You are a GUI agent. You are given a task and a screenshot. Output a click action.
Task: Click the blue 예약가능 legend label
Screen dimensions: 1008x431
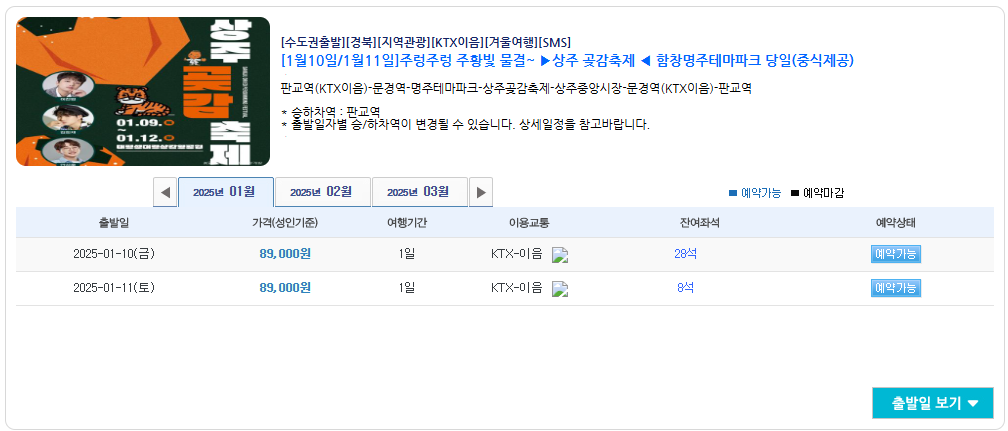coord(761,193)
